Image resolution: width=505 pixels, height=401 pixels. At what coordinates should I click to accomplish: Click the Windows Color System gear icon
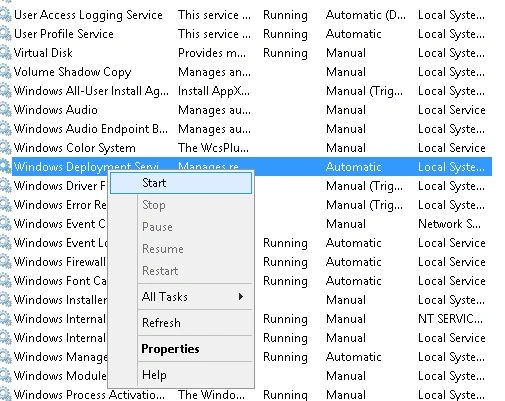tap(5, 148)
